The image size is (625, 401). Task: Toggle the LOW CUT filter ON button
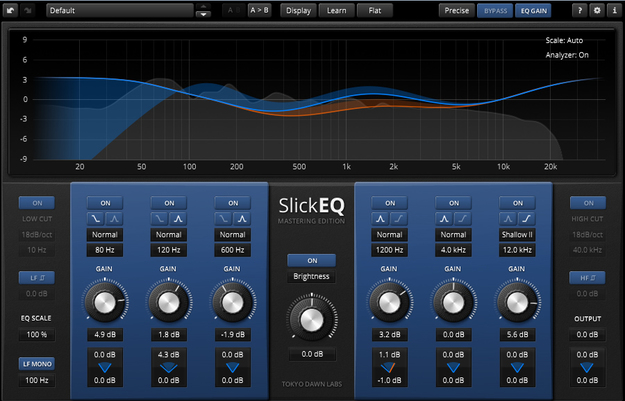36,203
